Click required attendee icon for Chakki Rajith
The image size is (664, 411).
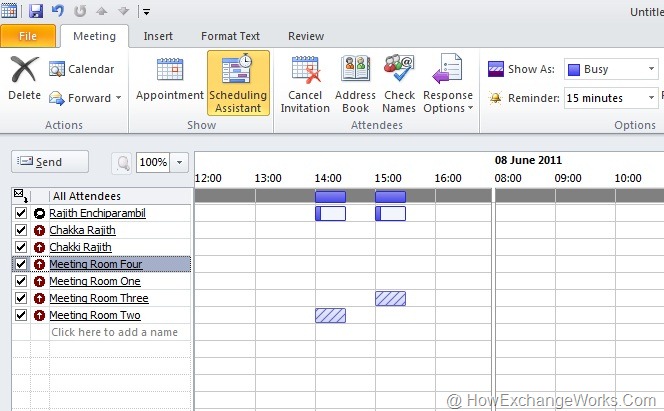(x=39, y=247)
